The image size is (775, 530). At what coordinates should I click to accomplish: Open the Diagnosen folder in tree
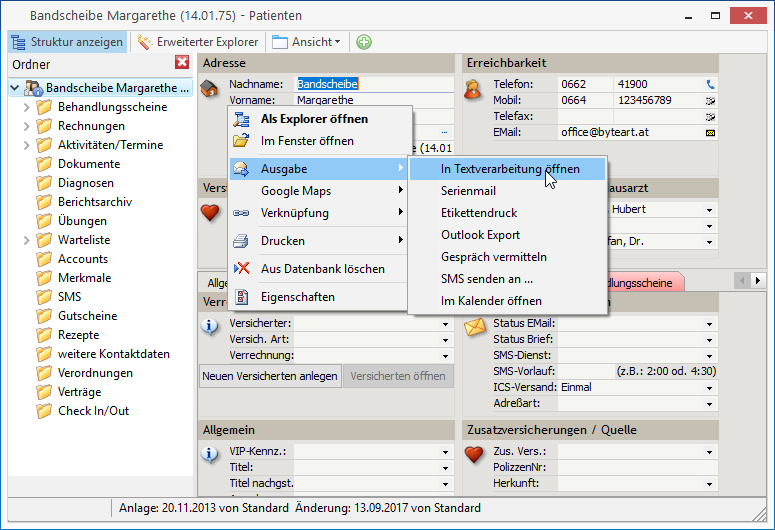85,183
